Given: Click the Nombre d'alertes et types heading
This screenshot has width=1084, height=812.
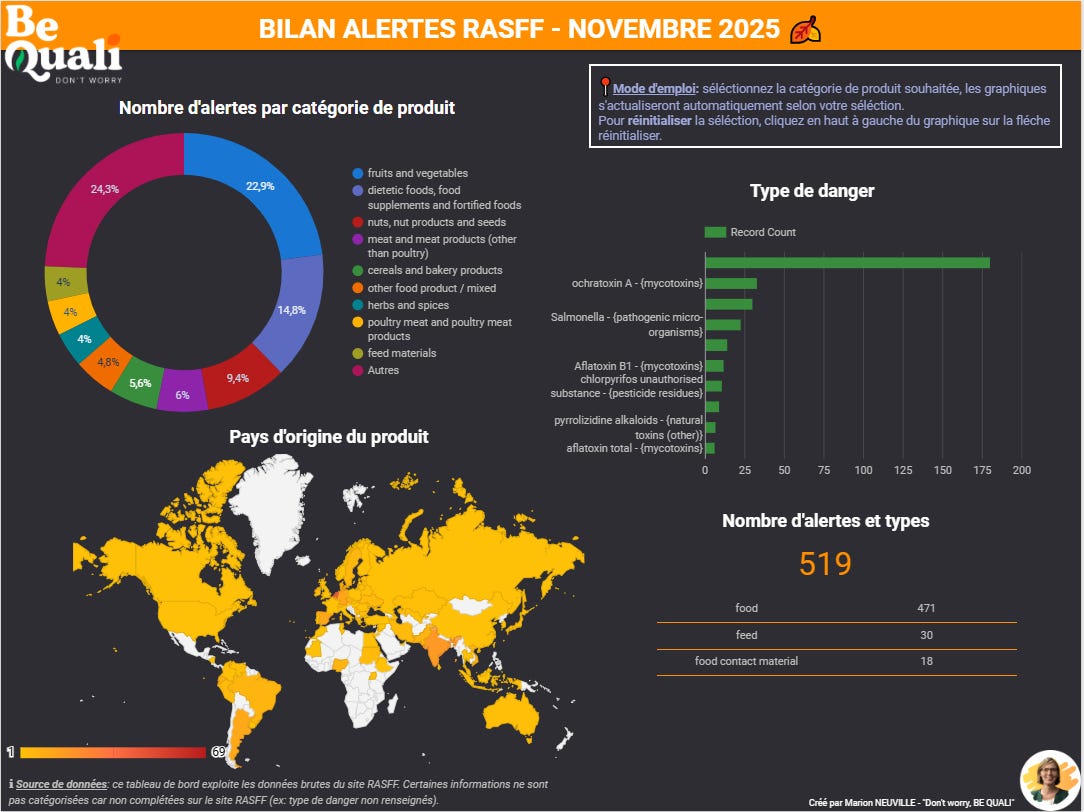Looking at the screenshot, I should [825, 521].
